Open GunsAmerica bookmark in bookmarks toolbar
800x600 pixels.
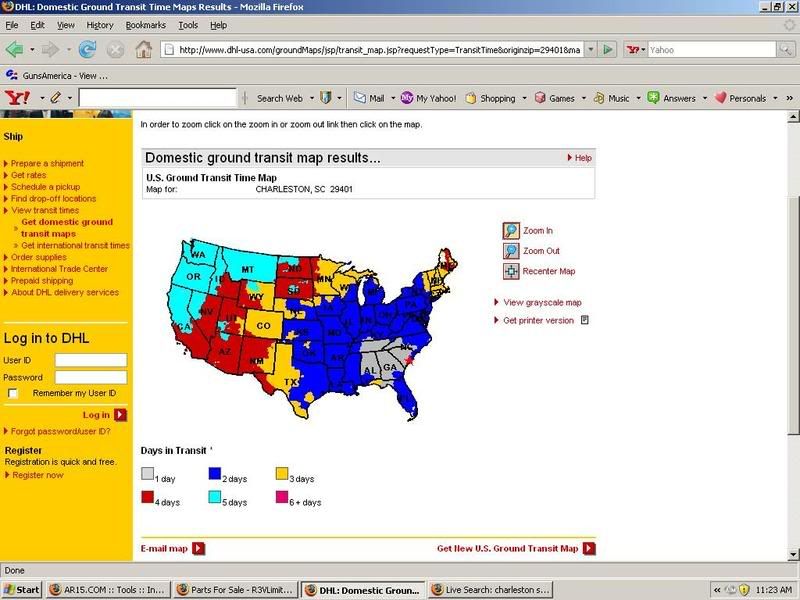coord(57,76)
